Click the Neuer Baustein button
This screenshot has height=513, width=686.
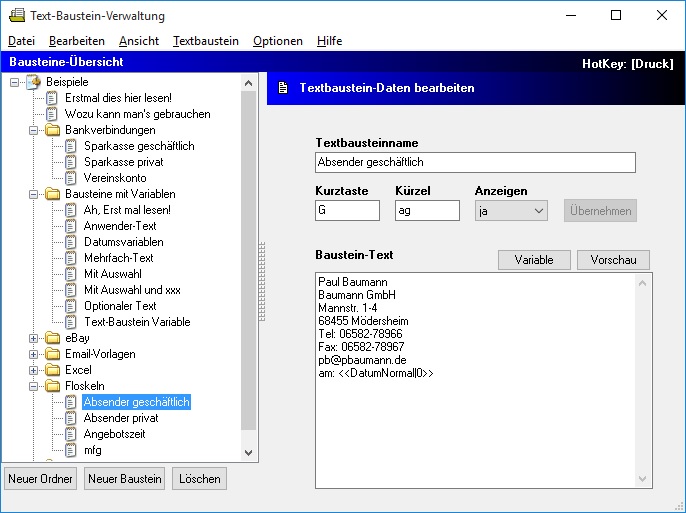click(124, 479)
